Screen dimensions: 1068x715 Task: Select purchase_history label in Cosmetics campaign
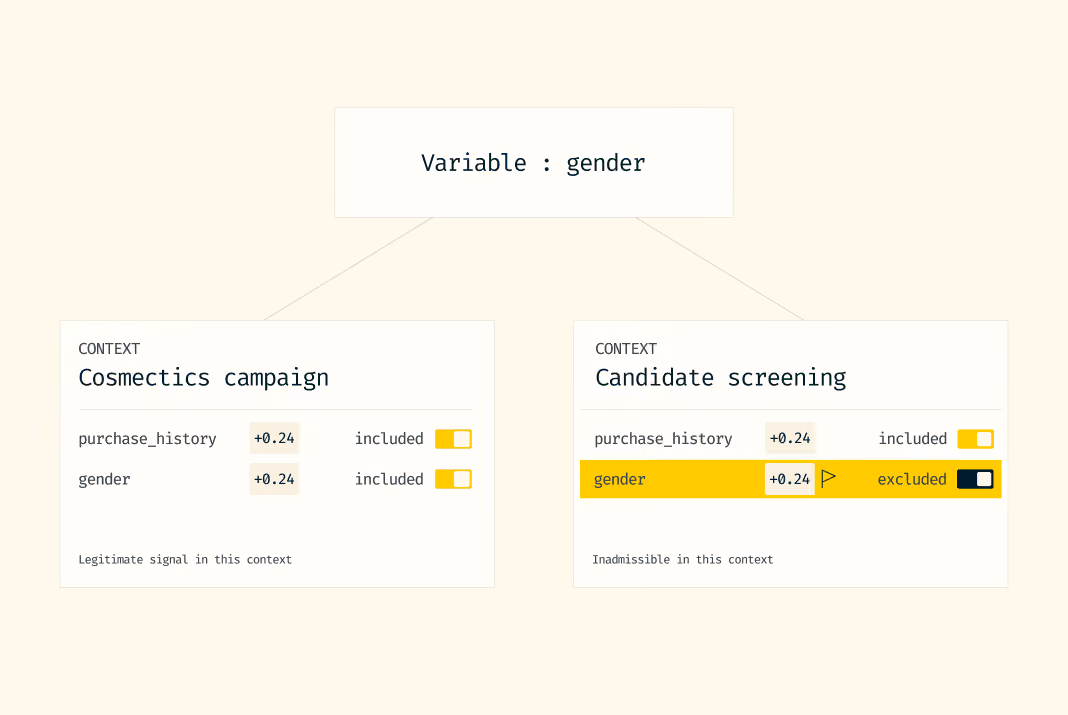(147, 439)
